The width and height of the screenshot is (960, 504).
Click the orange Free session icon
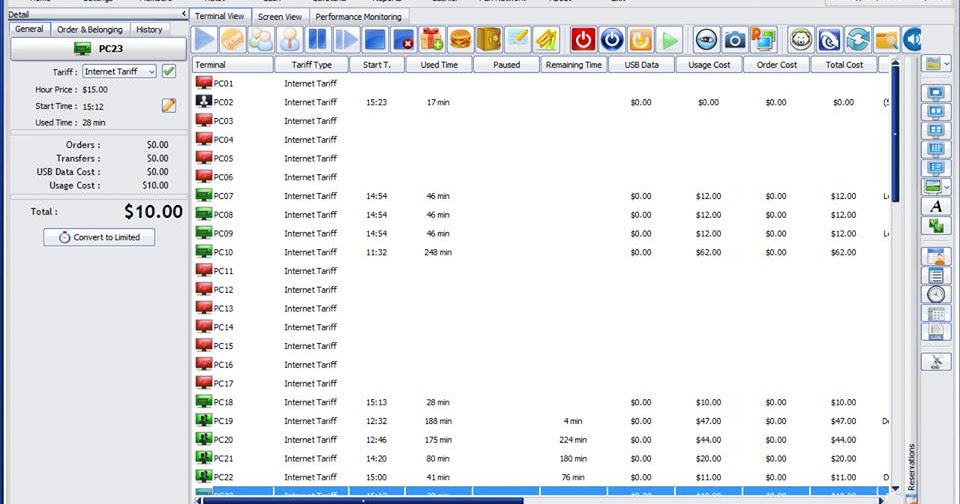[x=233, y=40]
